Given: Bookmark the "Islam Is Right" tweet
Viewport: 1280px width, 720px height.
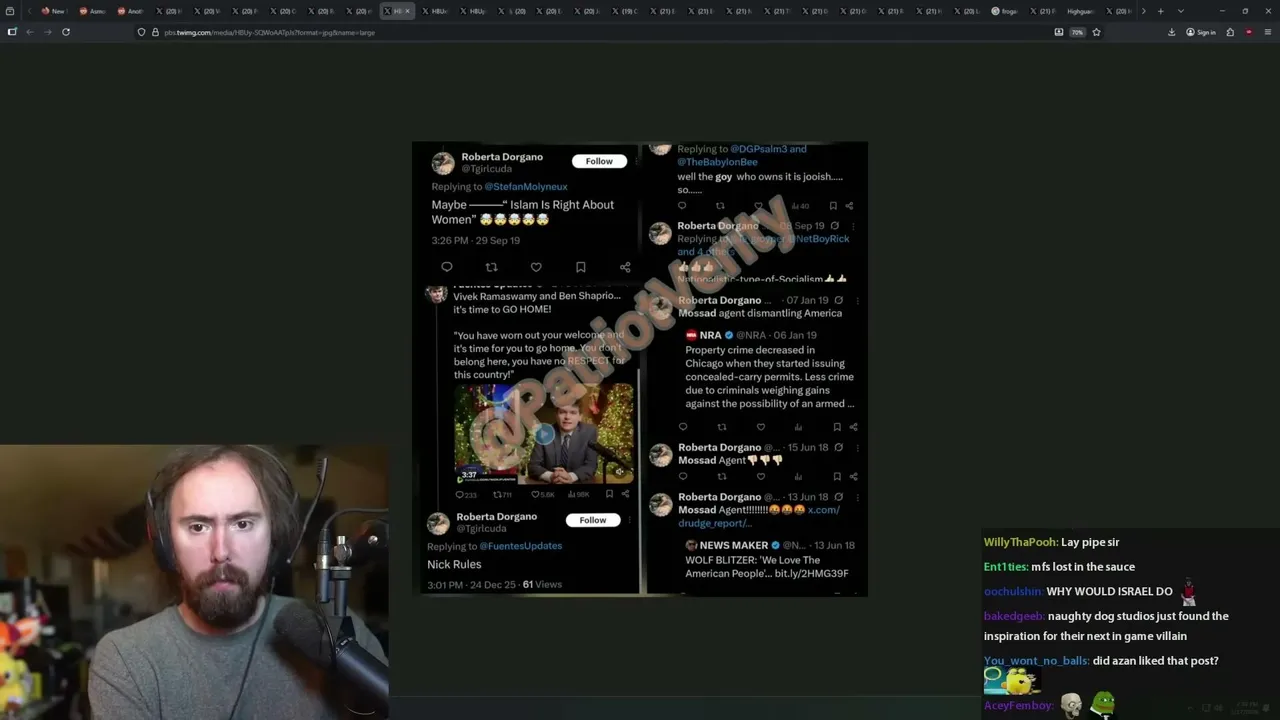Looking at the screenshot, I should point(580,267).
